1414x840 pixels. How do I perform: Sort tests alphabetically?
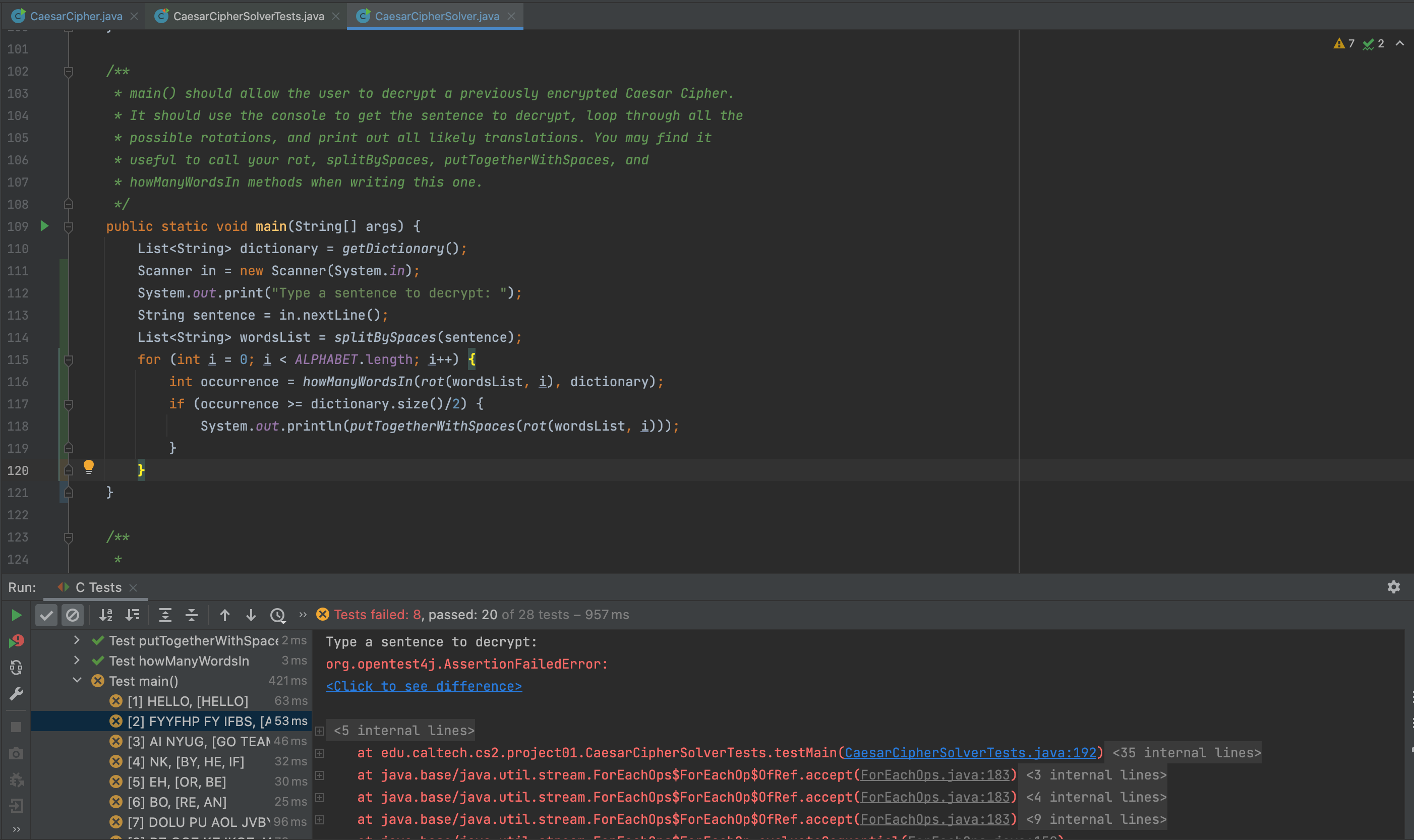106,615
